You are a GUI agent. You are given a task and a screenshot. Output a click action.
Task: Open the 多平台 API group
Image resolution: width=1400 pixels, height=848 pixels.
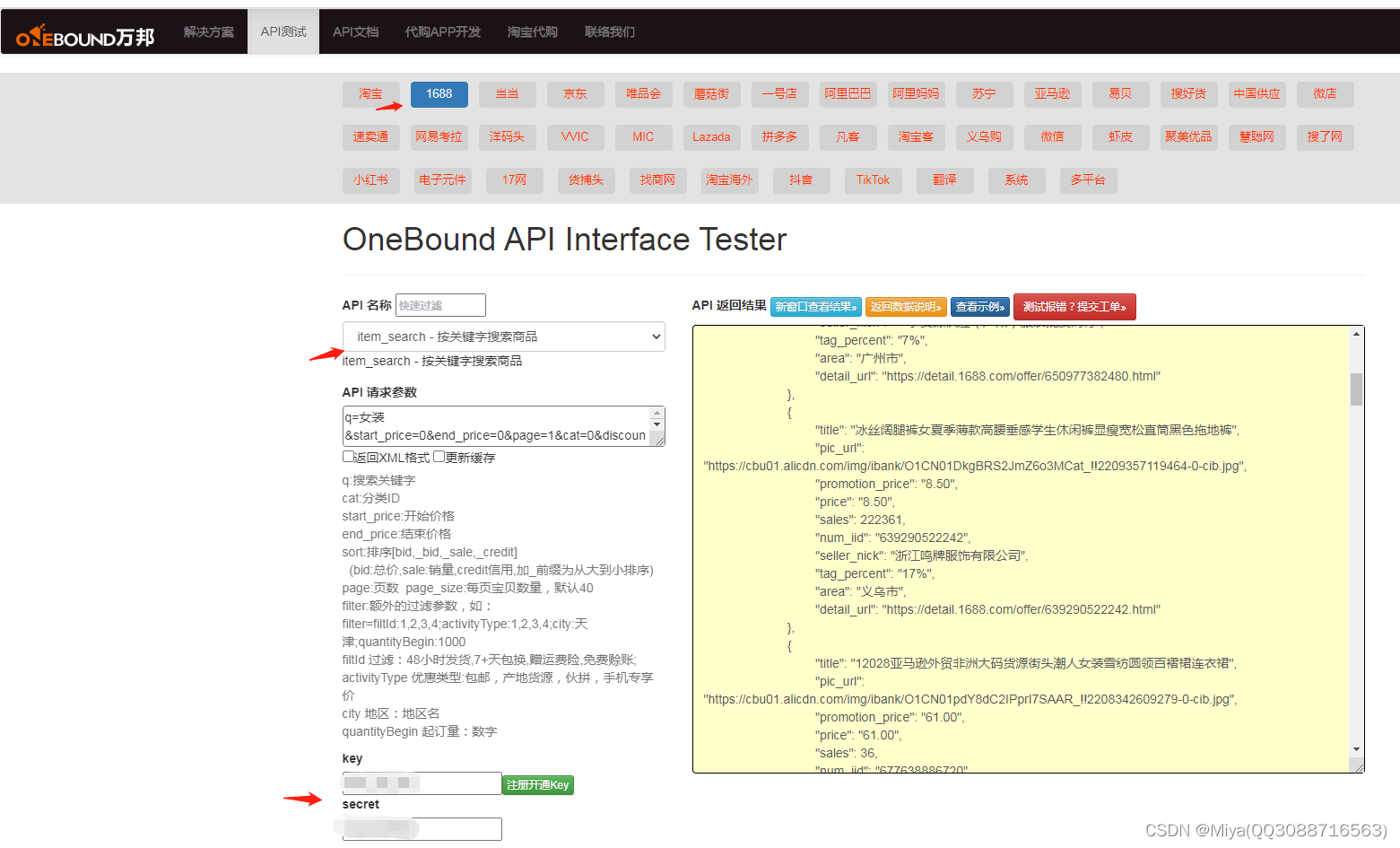pos(1089,180)
